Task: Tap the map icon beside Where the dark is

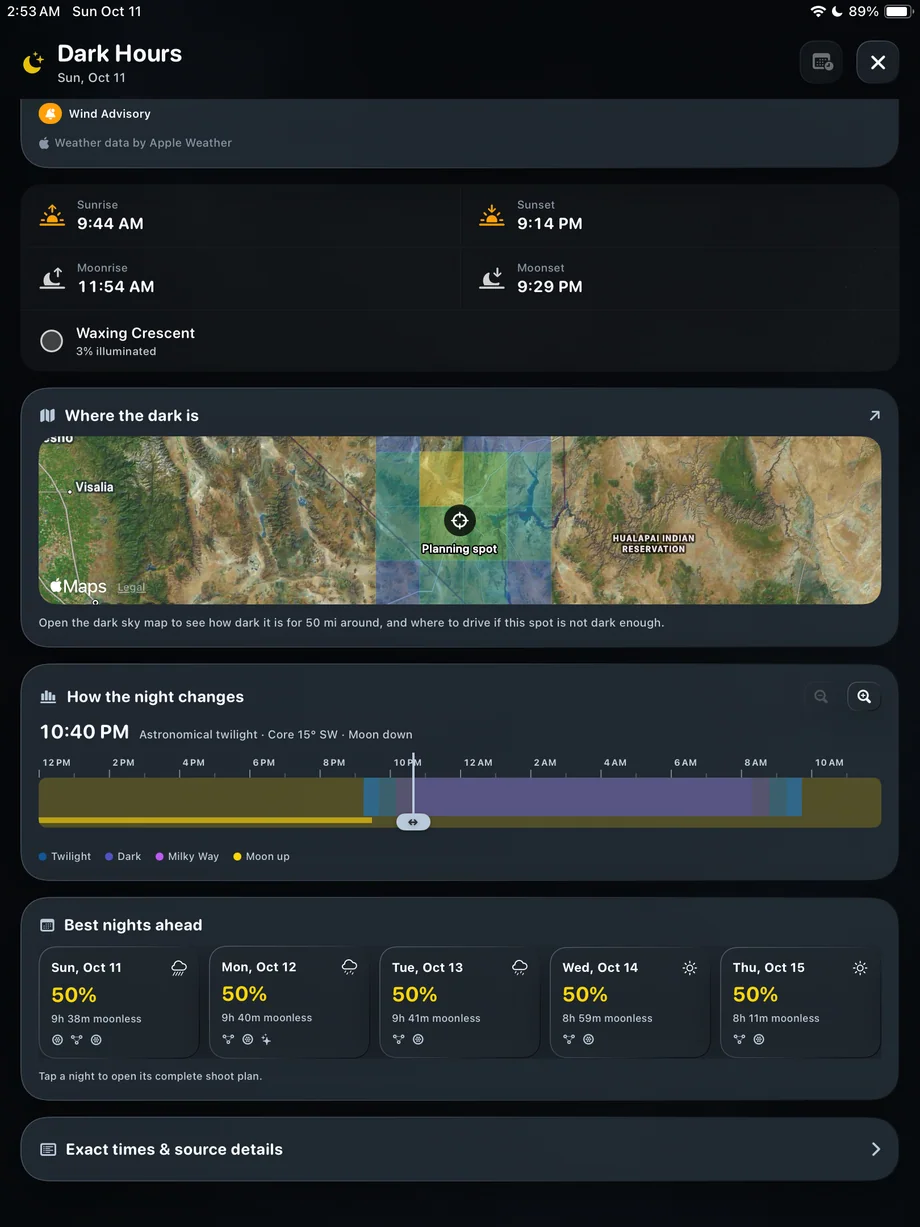Action: point(47,416)
